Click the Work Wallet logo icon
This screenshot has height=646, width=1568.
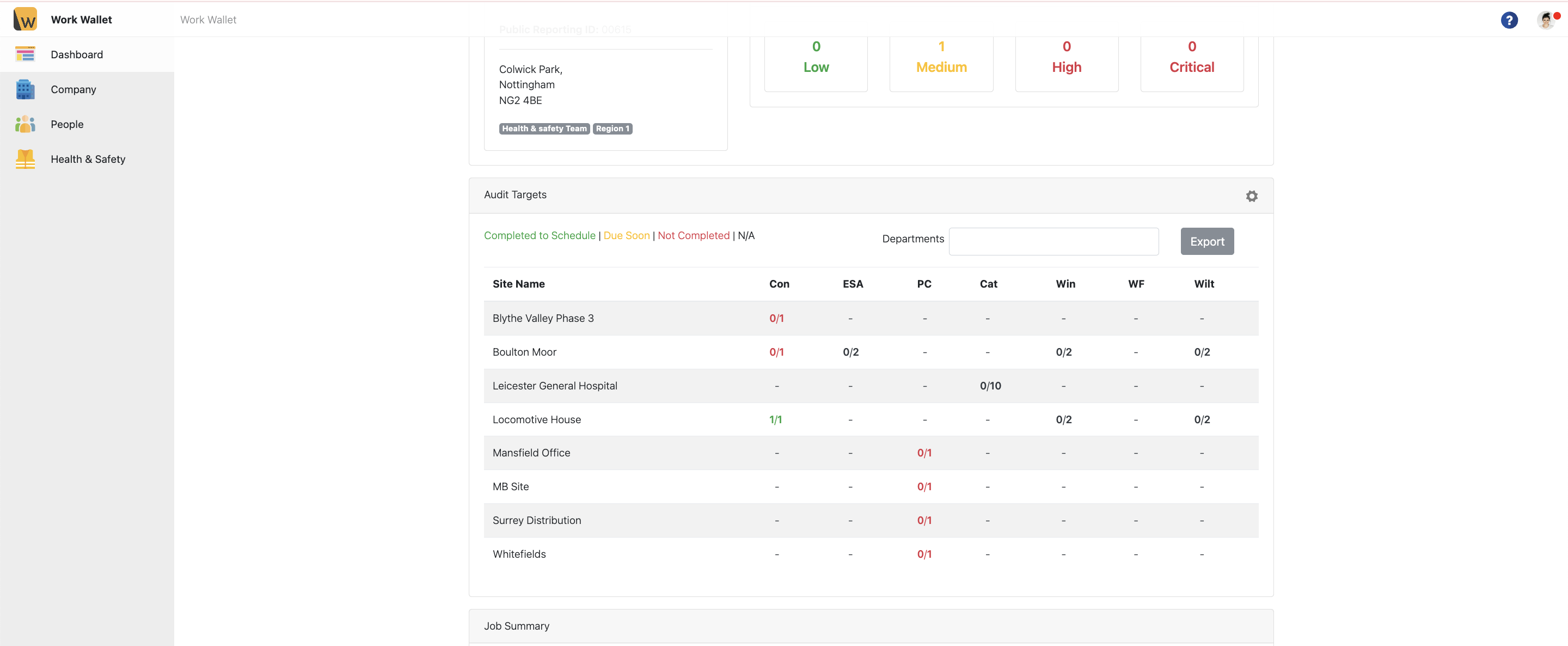[25, 19]
